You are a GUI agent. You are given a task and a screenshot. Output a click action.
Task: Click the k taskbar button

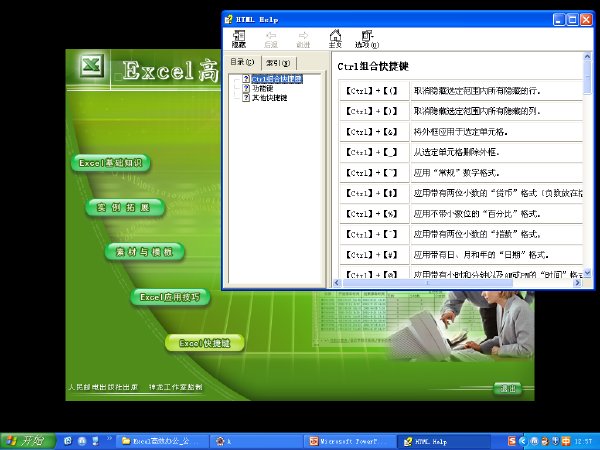256,441
